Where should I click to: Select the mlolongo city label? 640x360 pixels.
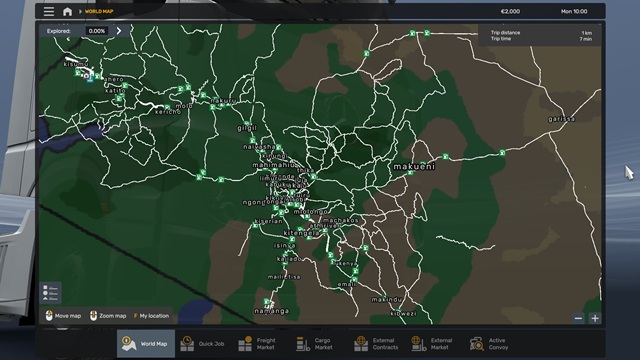pyautogui.click(x=311, y=212)
